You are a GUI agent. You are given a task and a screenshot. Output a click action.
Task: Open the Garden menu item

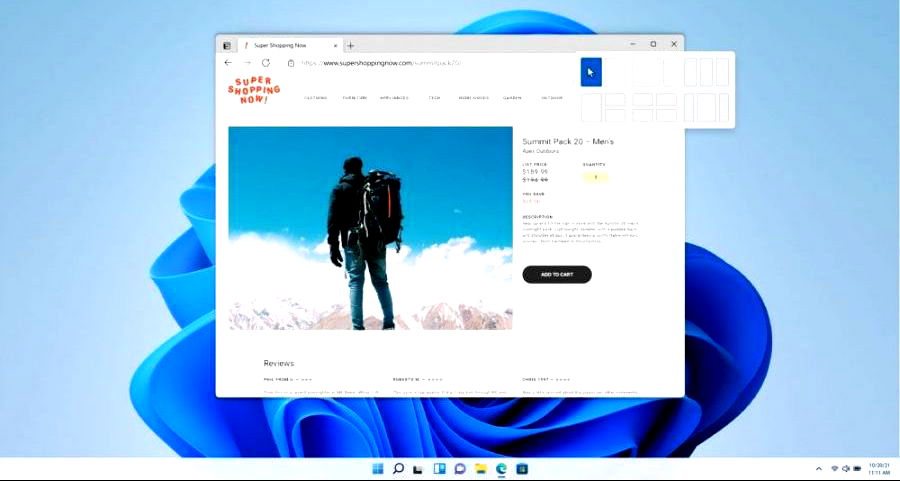513,98
